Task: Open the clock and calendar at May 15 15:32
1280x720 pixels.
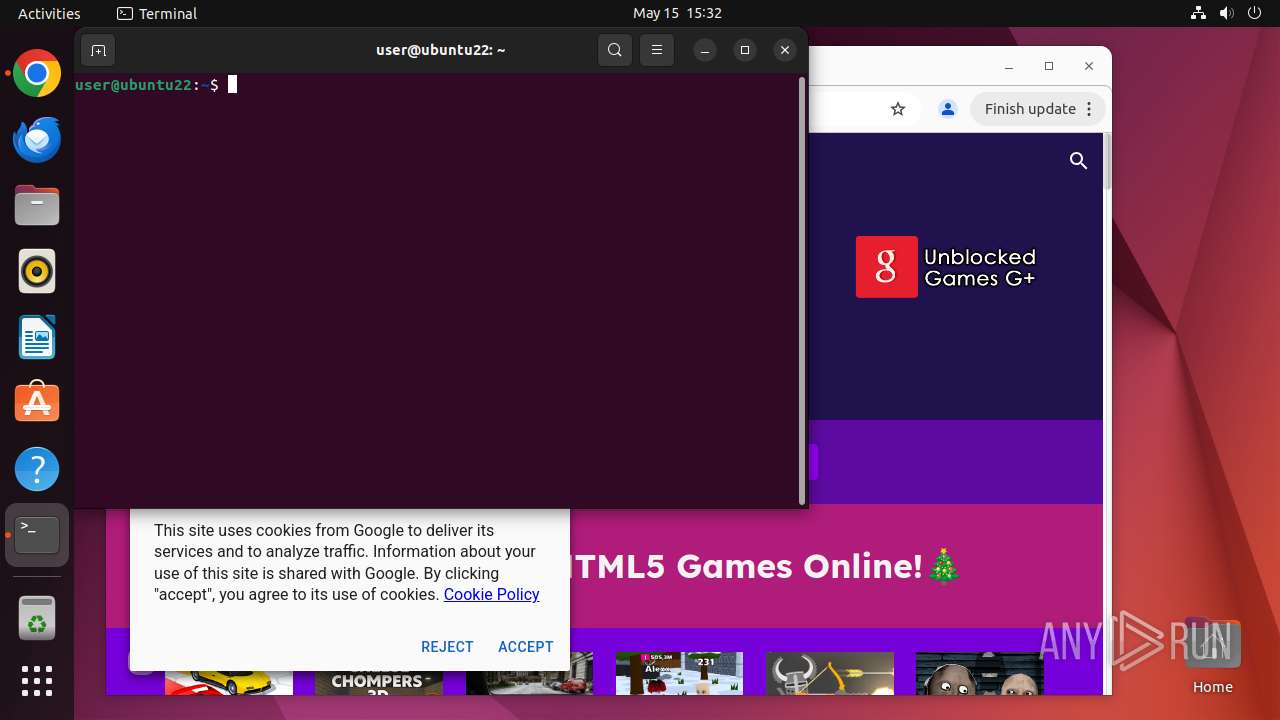Action: [677, 13]
